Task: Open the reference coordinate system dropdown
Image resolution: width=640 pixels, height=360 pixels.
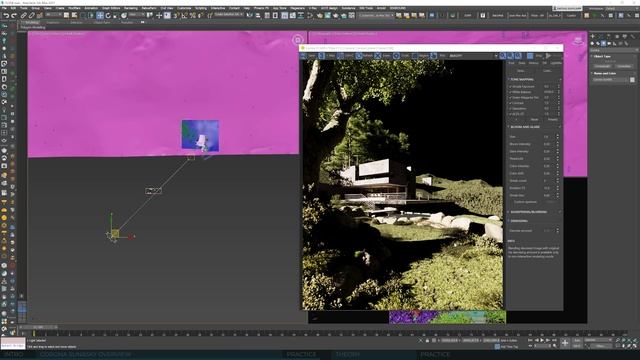Action: pyautogui.click(x=135, y=16)
